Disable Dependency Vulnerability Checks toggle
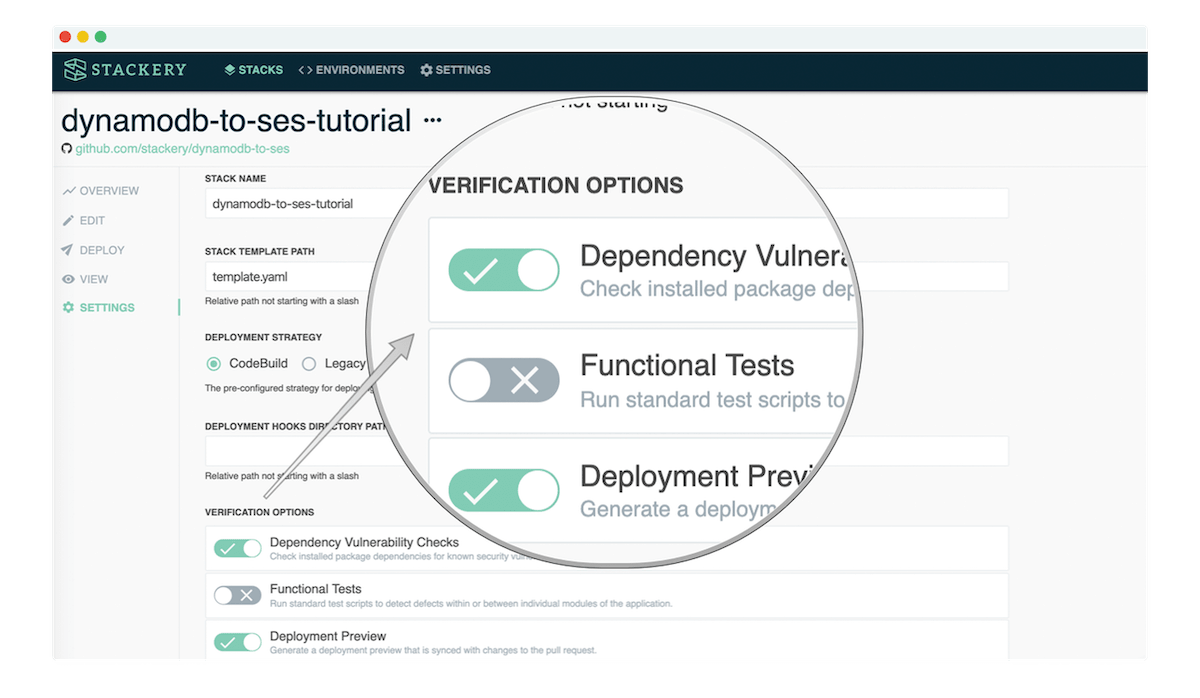This screenshot has width=1200, height=698. pyautogui.click(x=238, y=548)
